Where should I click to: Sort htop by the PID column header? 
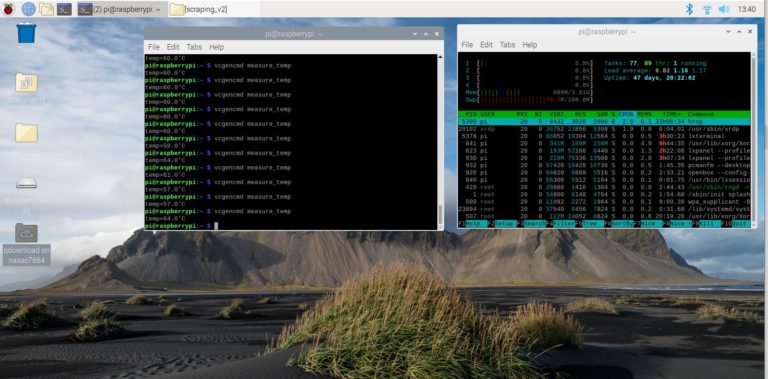click(470, 114)
